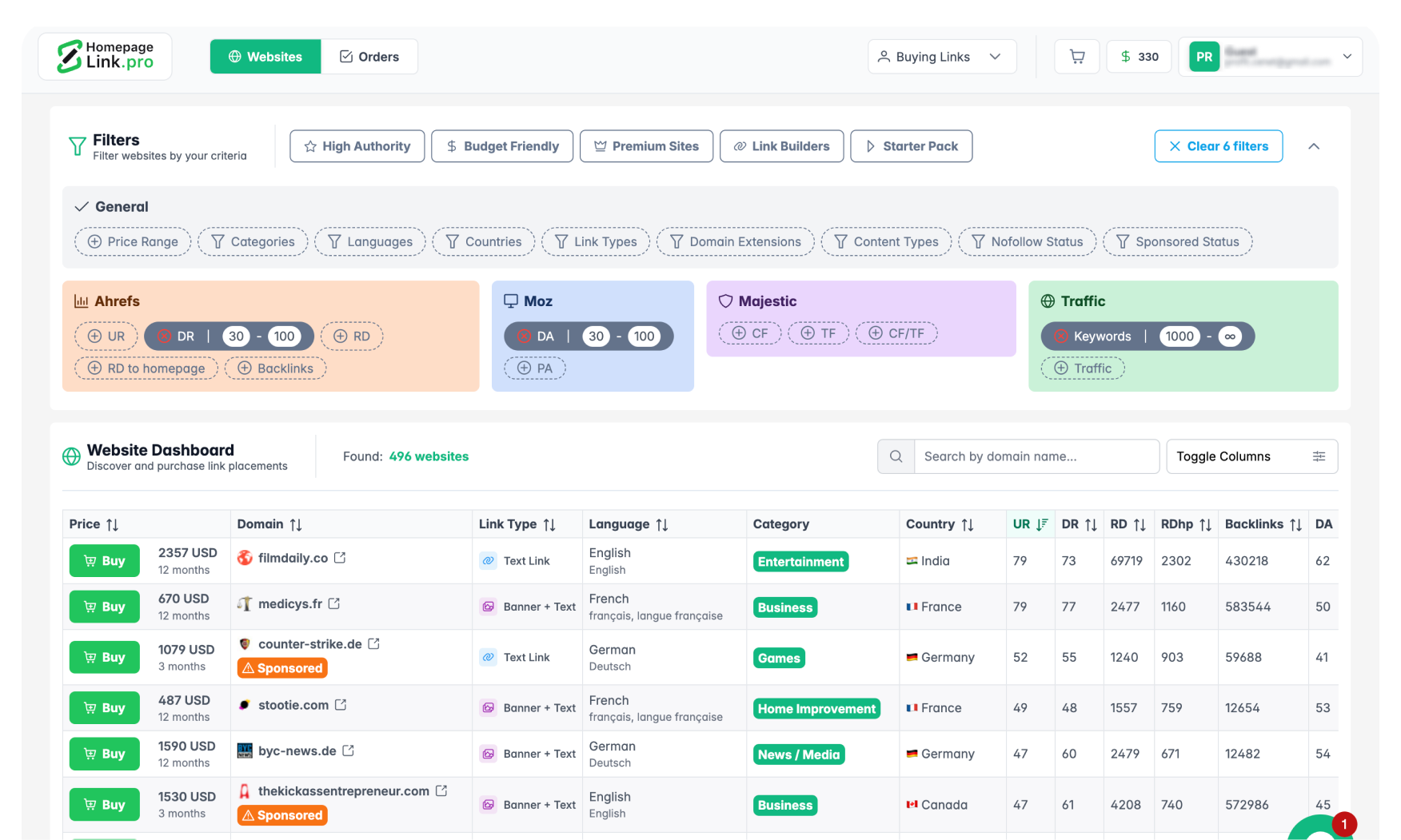Sort by Link Type column arrows
Image resolution: width=1401 pixels, height=840 pixels.
[x=549, y=524]
